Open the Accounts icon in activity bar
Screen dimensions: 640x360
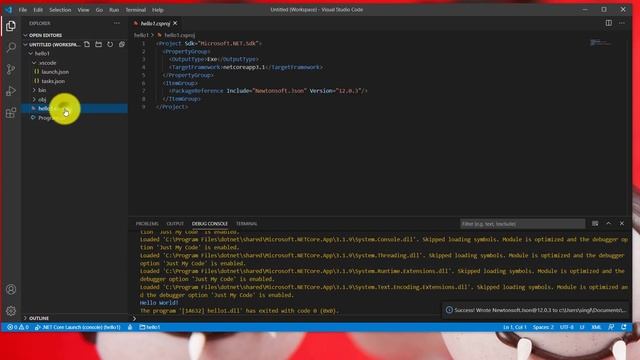click(x=11, y=289)
